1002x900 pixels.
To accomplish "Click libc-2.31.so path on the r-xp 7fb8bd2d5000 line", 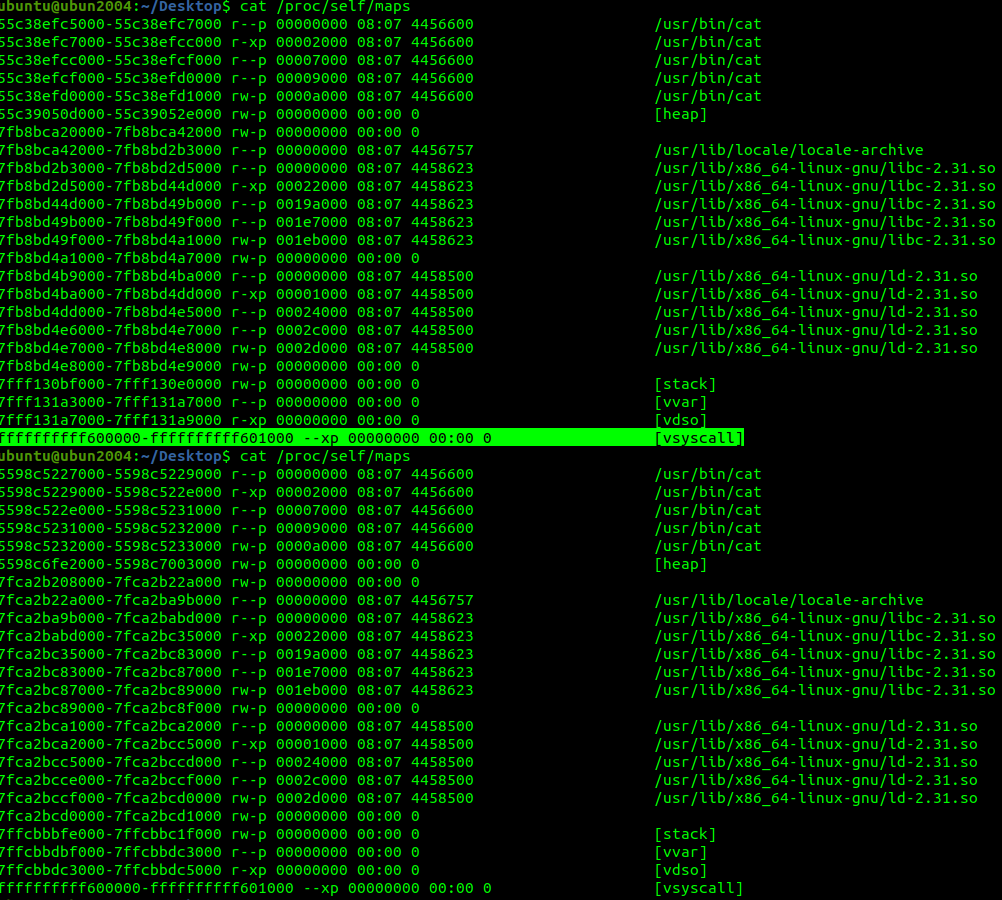I will 825,186.
